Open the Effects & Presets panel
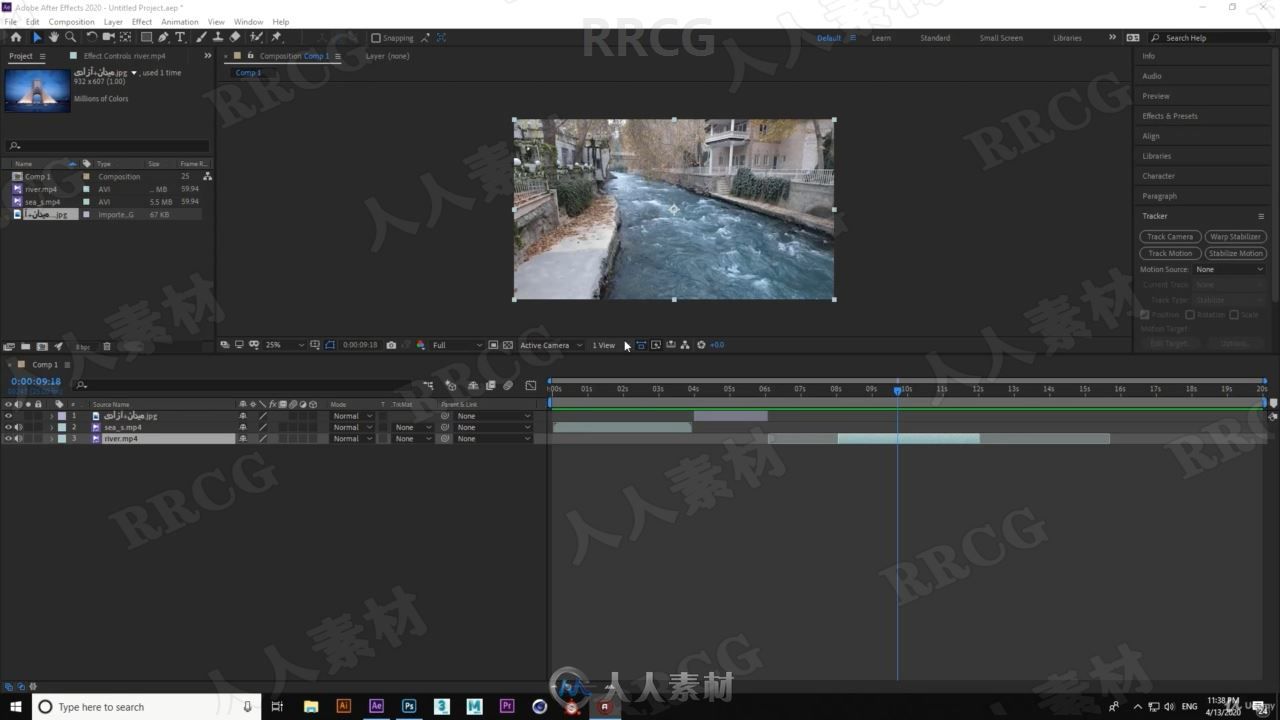The height and width of the screenshot is (720, 1280). point(1170,116)
